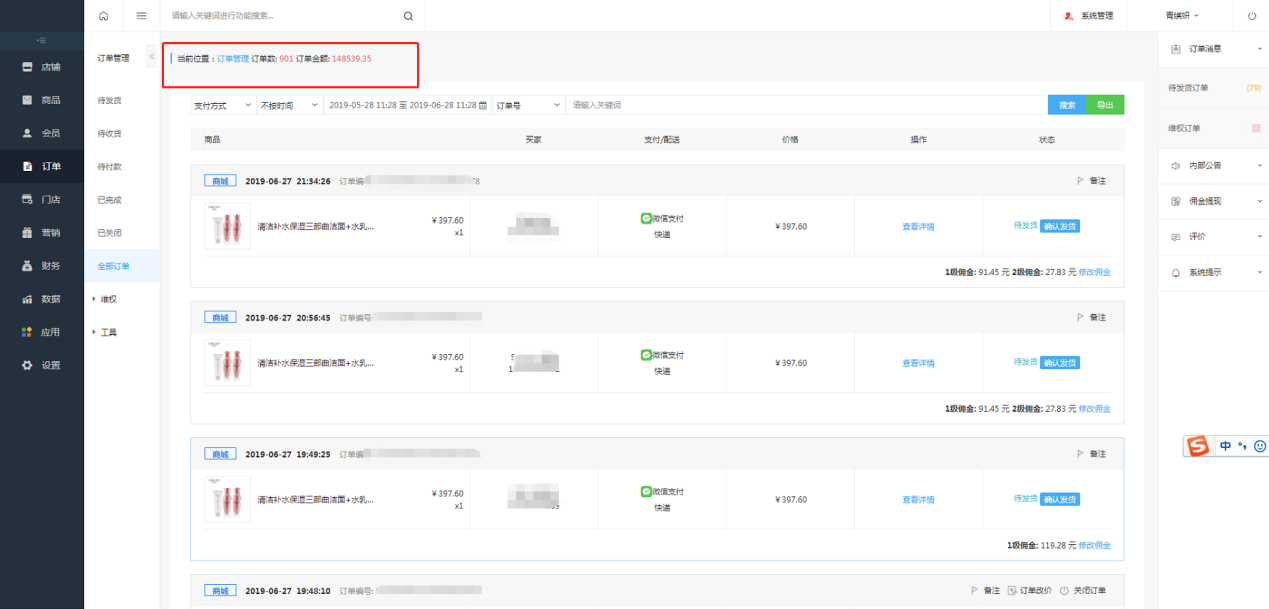Collapse the 订单管理 submenu panel arrow
This screenshot has height=609, width=1269.
(152, 57)
